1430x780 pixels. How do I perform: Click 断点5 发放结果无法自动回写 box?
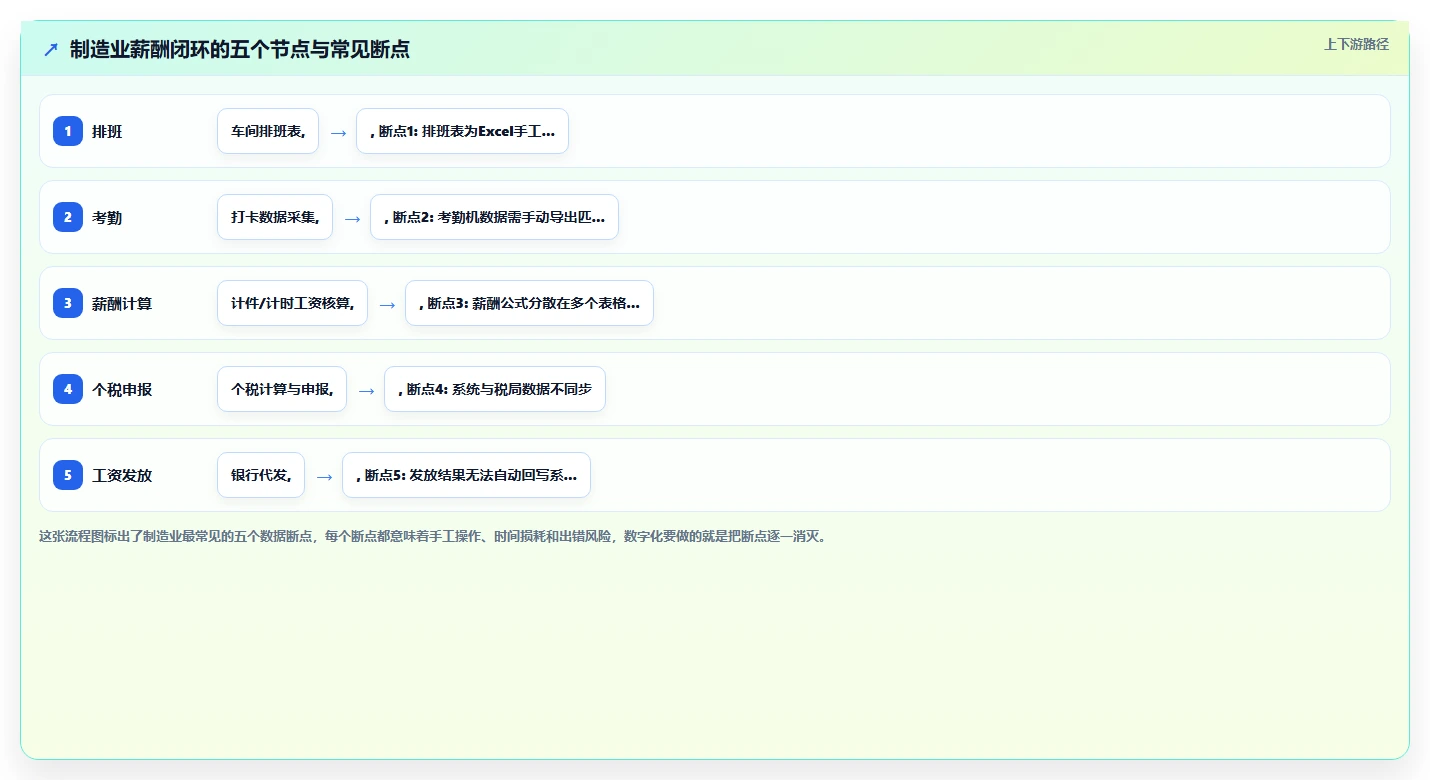466,475
